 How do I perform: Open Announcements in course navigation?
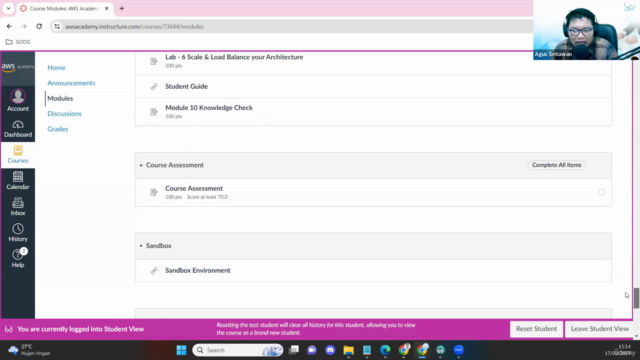(x=71, y=83)
